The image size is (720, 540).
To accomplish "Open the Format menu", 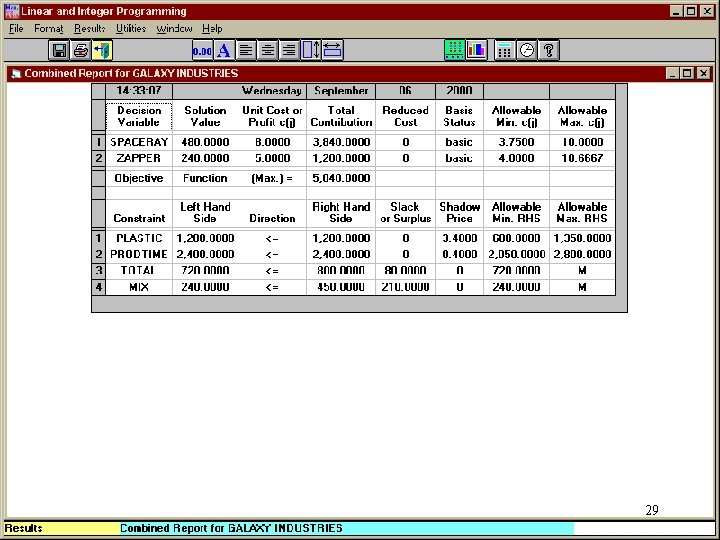I will pyautogui.click(x=49, y=28).
